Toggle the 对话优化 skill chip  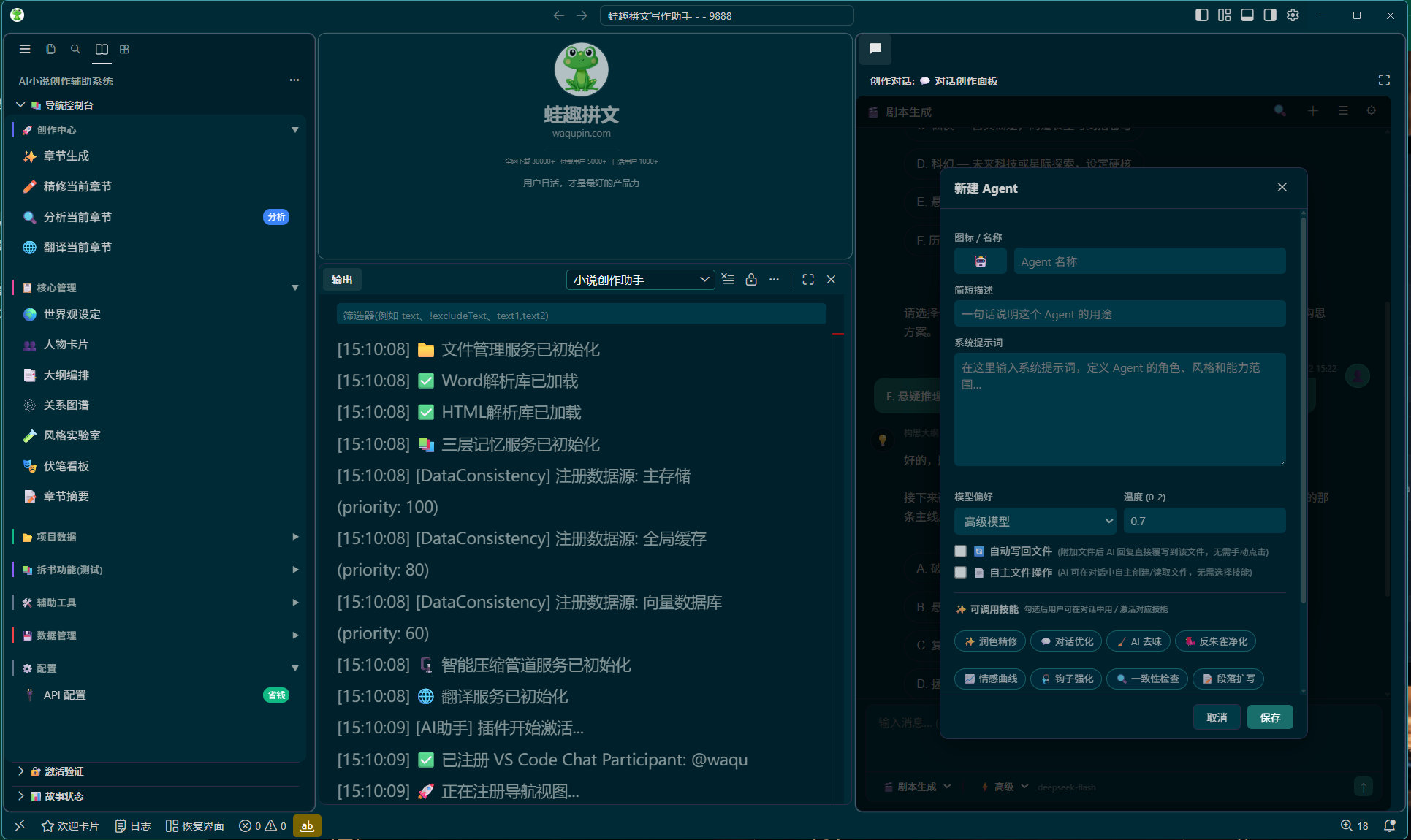[x=1066, y=641]
